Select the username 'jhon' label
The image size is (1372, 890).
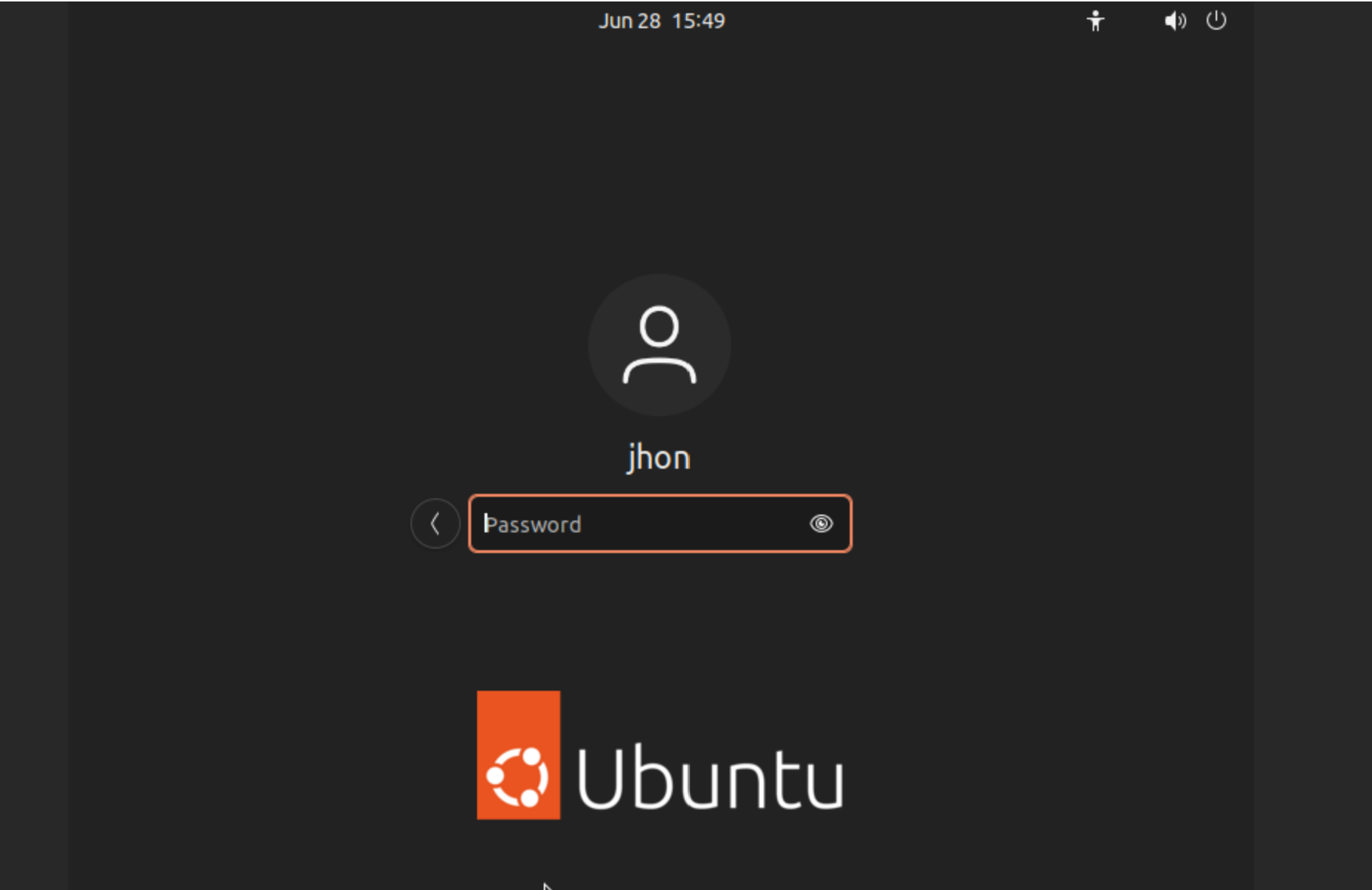click(659, 458)
